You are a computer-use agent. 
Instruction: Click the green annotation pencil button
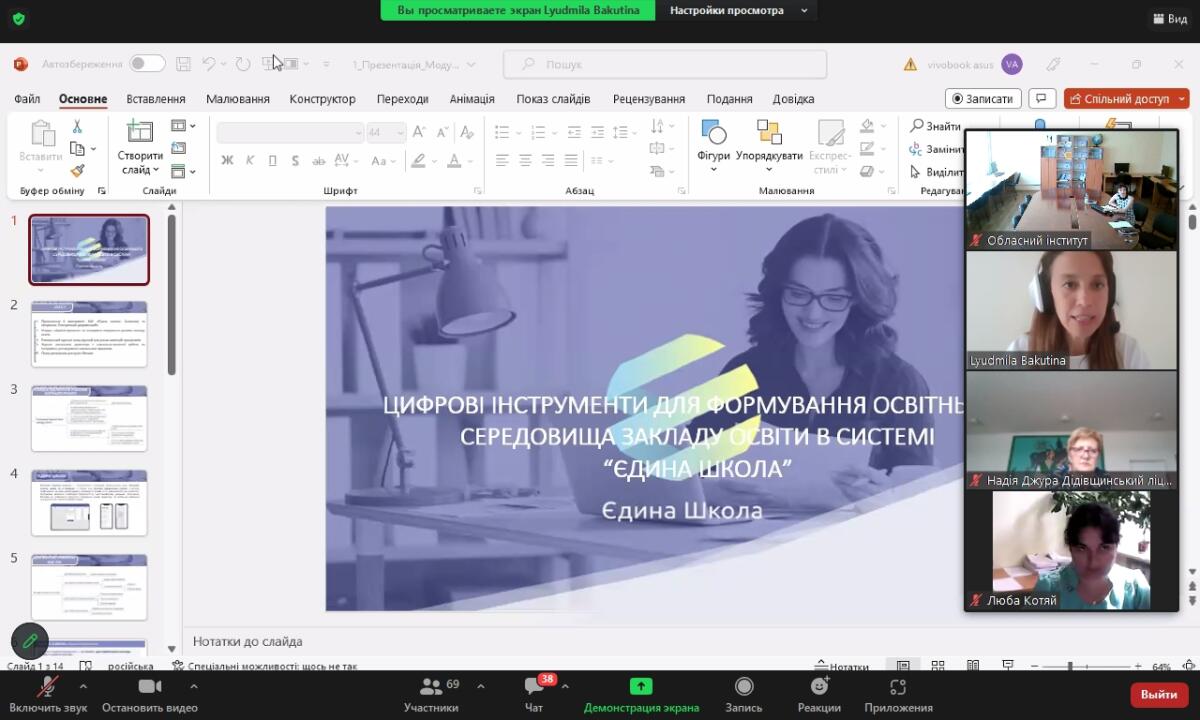tap(30, 641)
